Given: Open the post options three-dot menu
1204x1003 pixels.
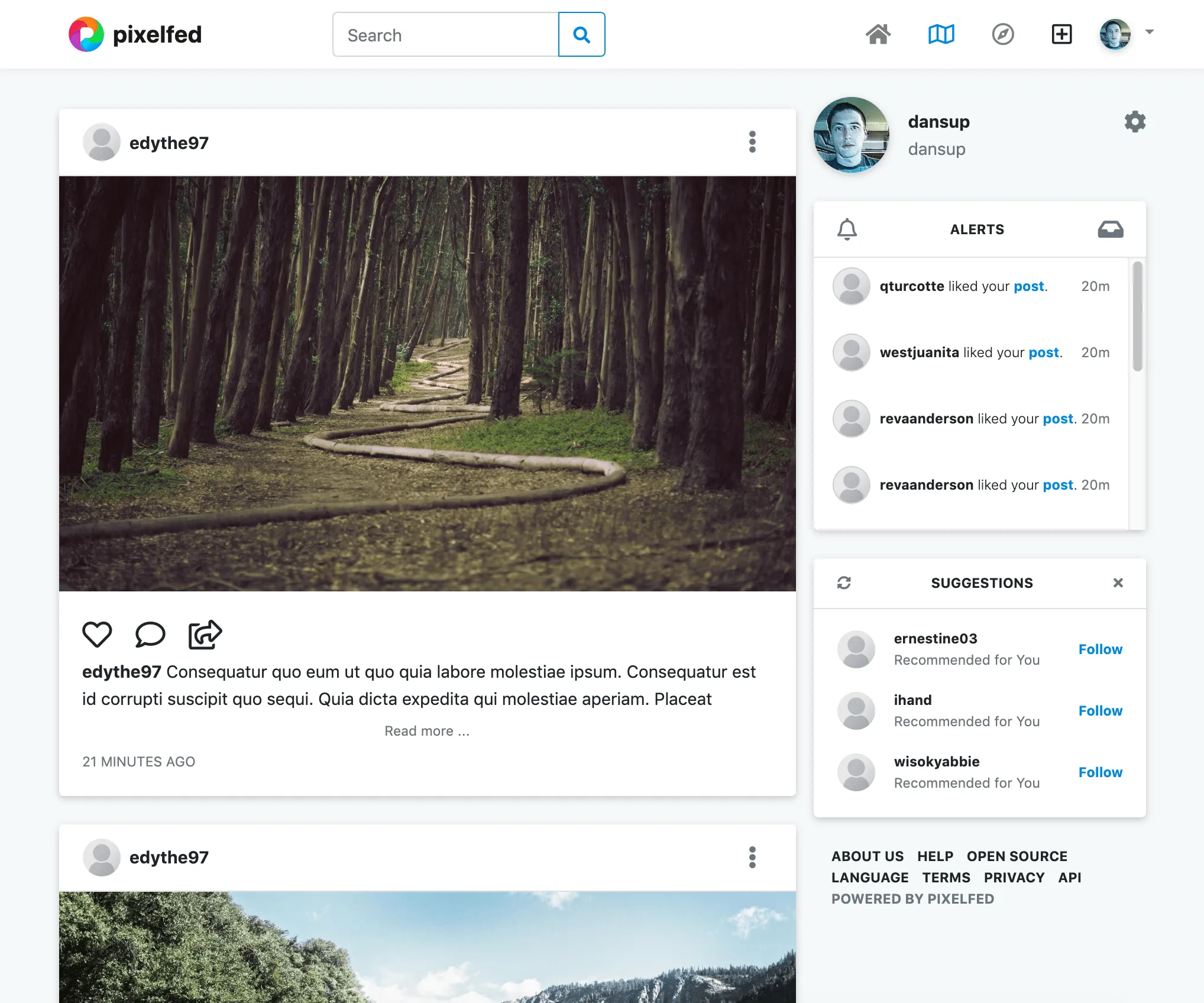Looking at the screenshot, I should pos(752,142).
